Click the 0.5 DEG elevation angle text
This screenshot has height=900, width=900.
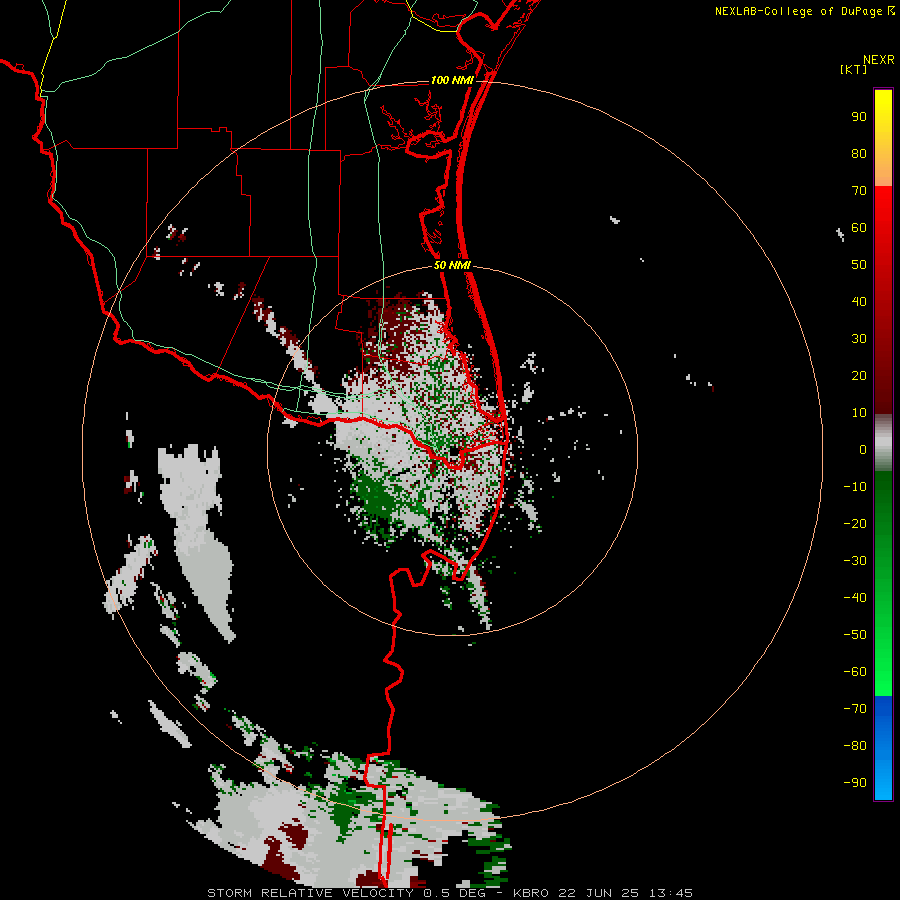click(454, 893)
